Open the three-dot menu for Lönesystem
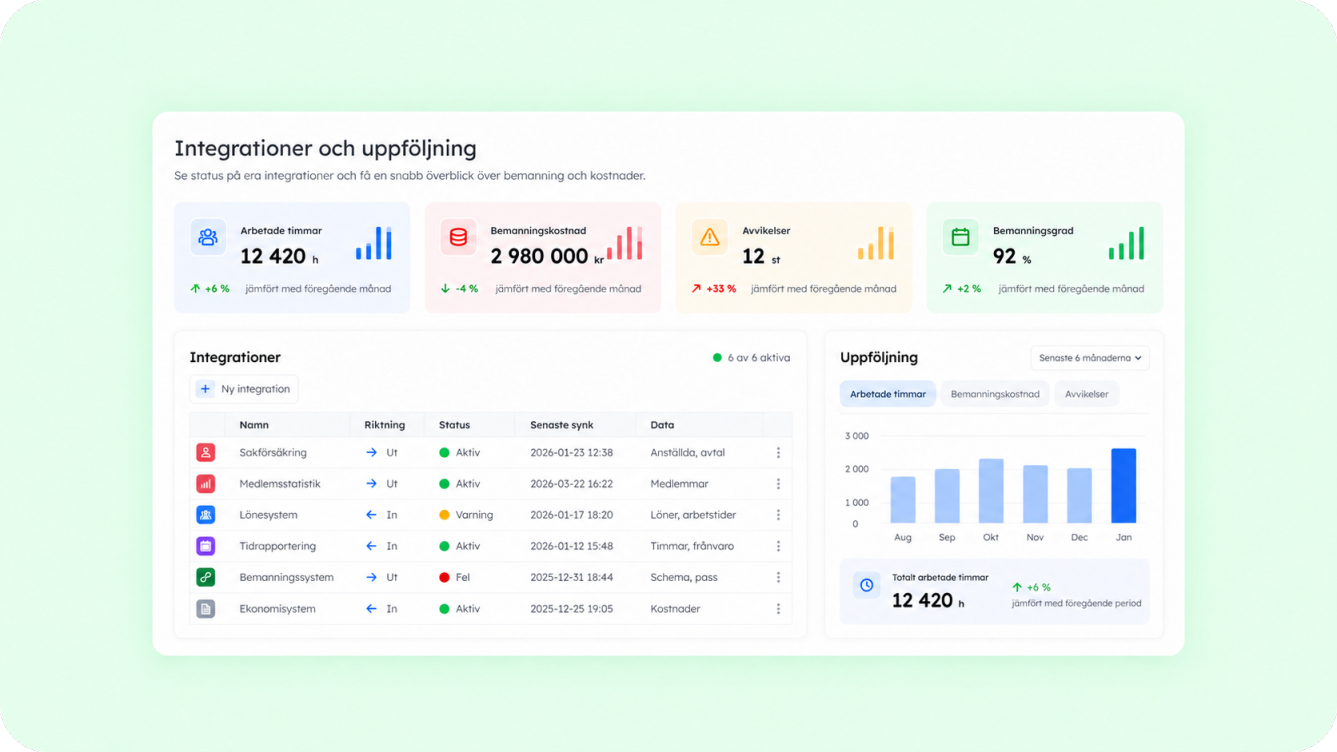1337x752 pixels. 778,515
